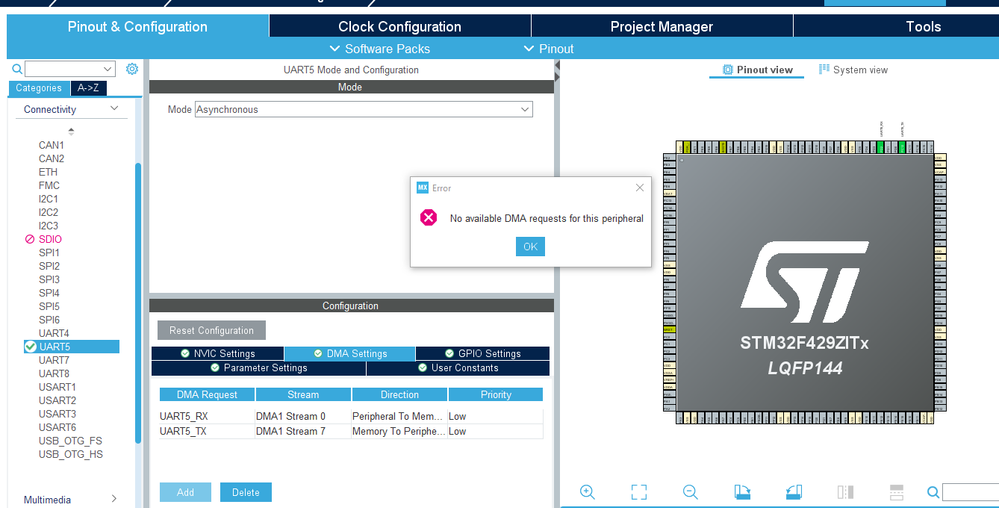Image resolution: width=999 pixels, height=508 pixels.
Task: Select SPI1 in the peripheral list
Action: [x=49, y=252]
